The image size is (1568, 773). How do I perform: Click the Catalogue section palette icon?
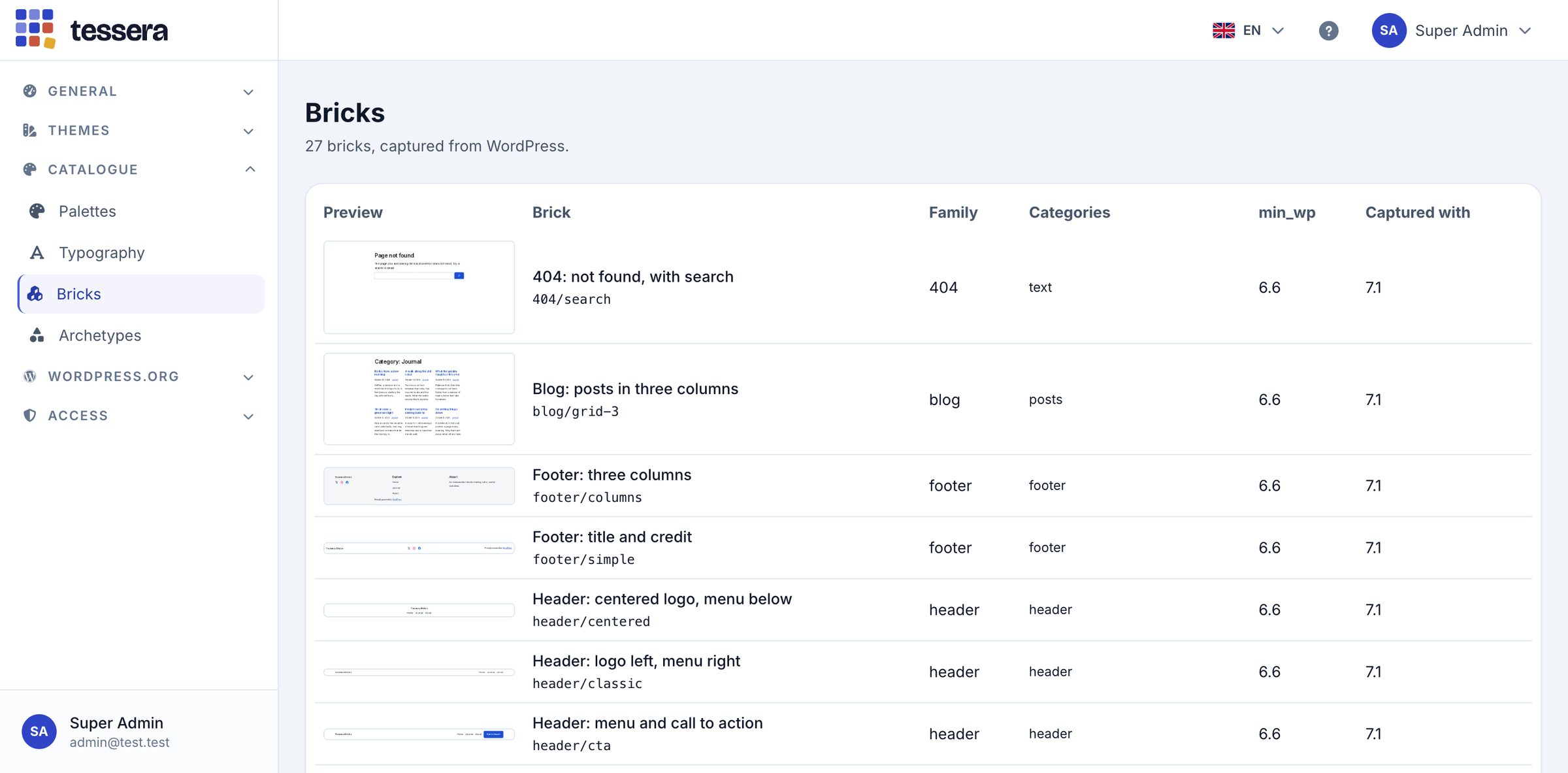pos(30,170)
